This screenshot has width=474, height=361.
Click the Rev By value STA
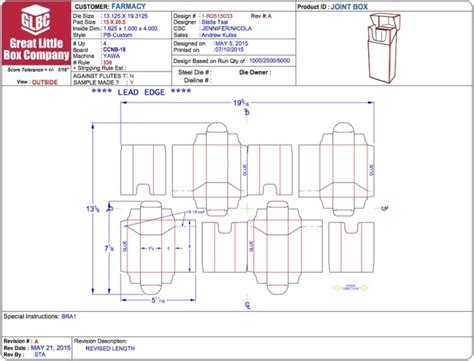[40, 355]
